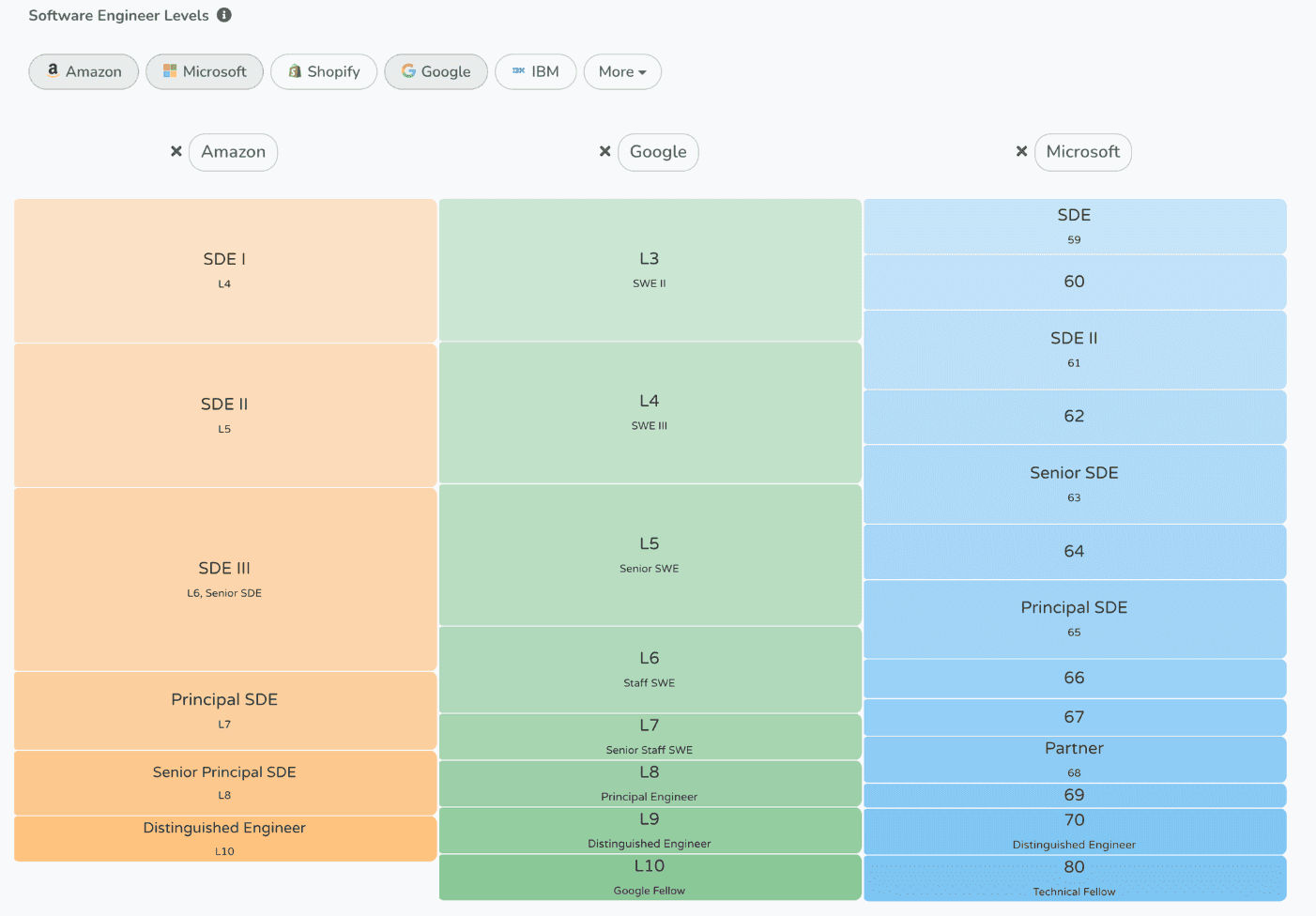Viewport: 1316px width, 916px height.
Task: Select Amazon Distinguished Engineer L10 block
Action: point(225,839)
